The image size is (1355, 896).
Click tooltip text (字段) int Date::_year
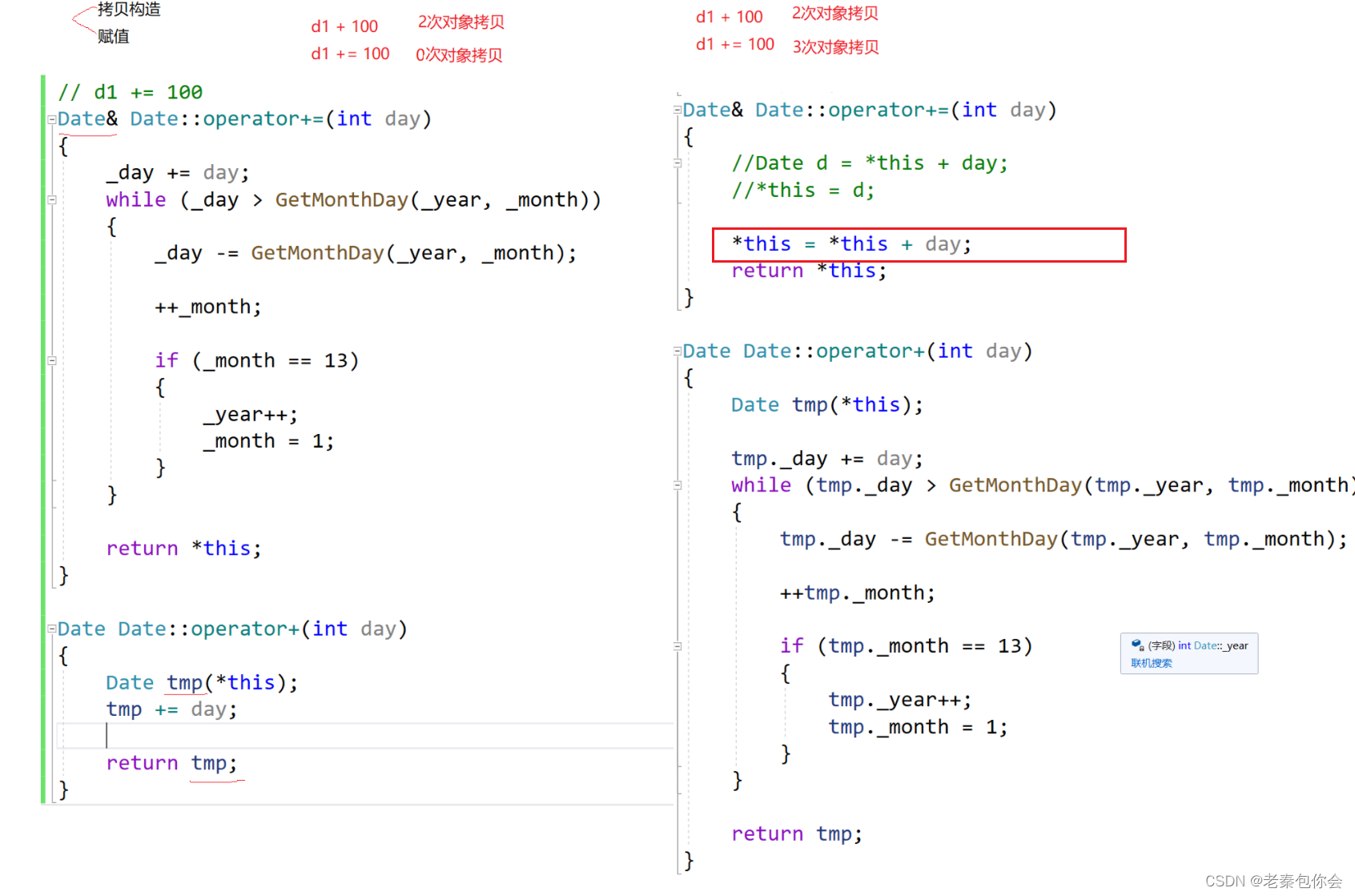(1198, 645)
